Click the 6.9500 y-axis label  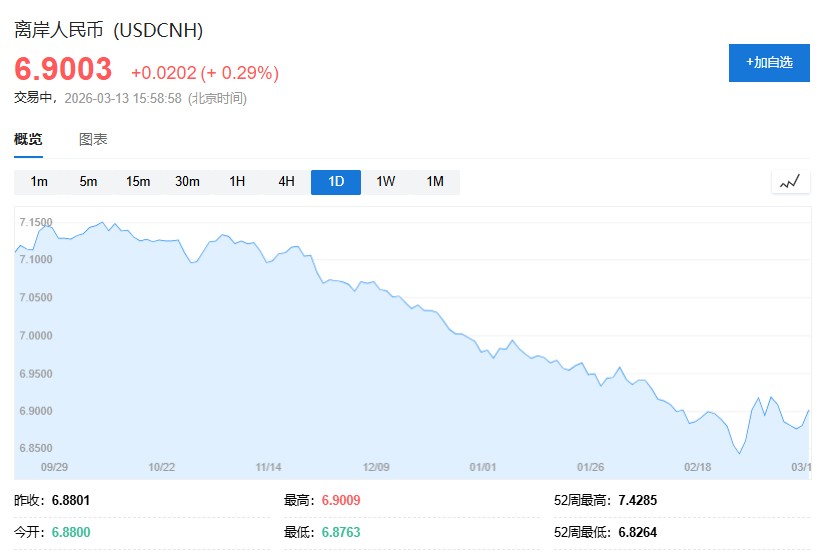[x=36, y=374]
